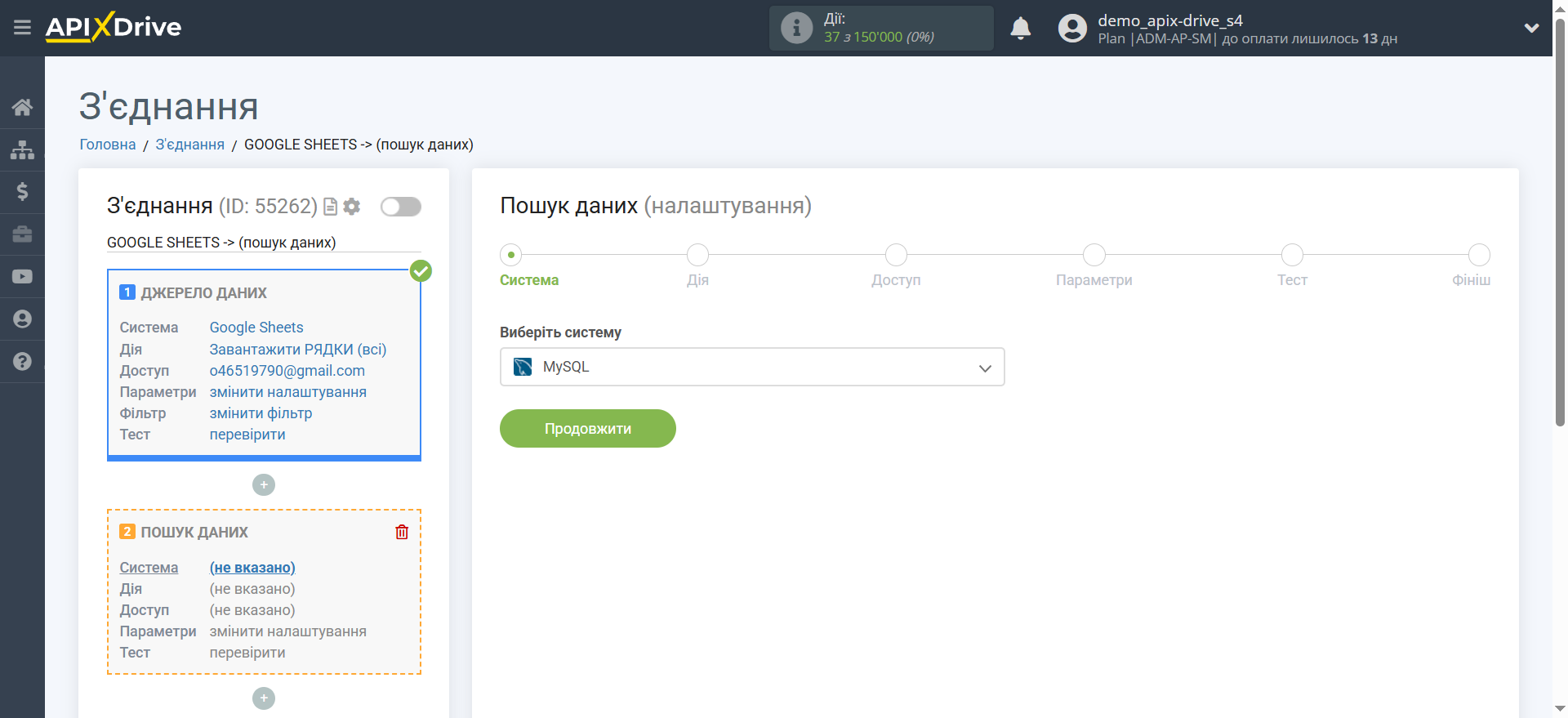The image size is (1568, 718).
Task: Open the Home sidebar icon
Action: click(x=22, y=107)
